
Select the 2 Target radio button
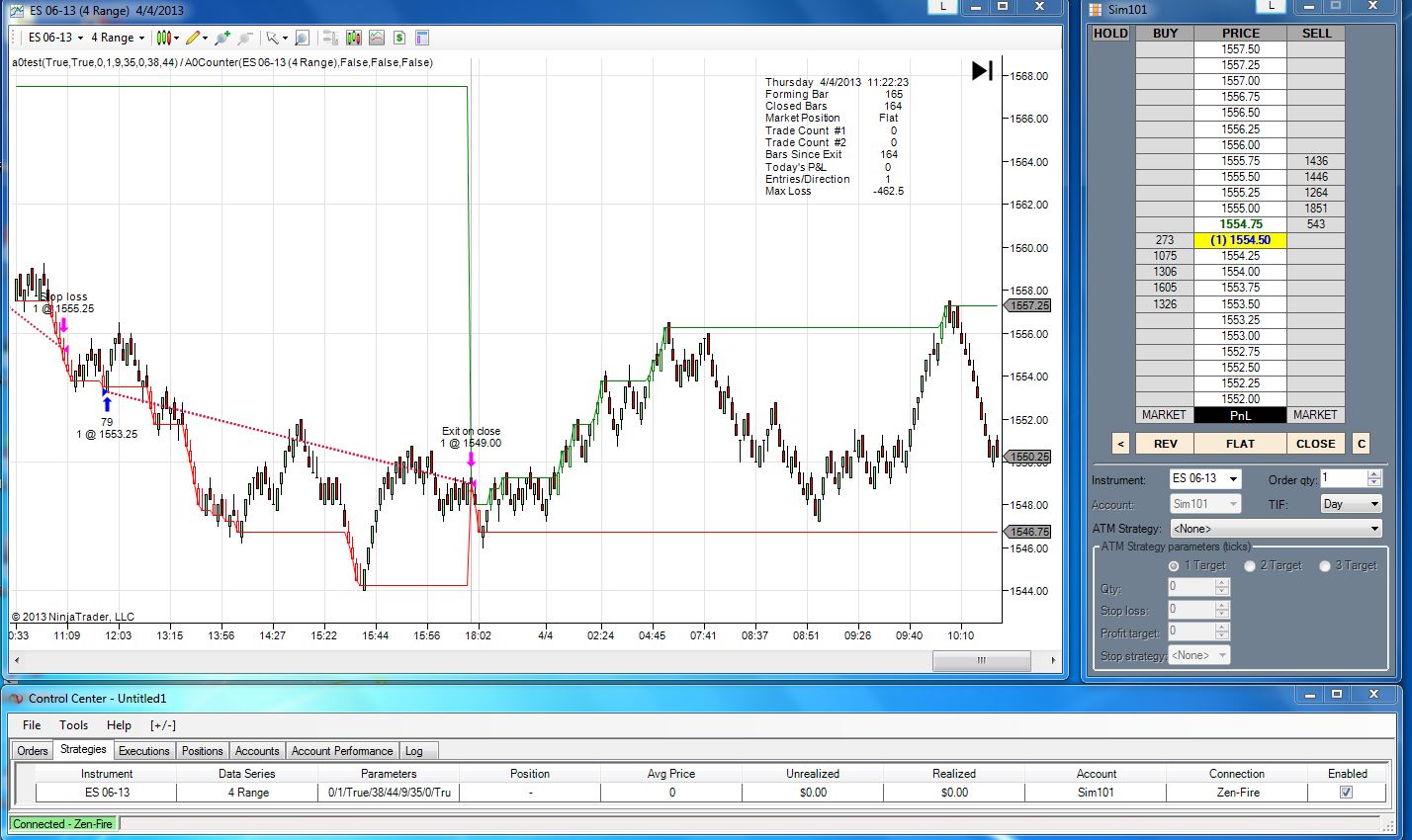point(1250,565)
